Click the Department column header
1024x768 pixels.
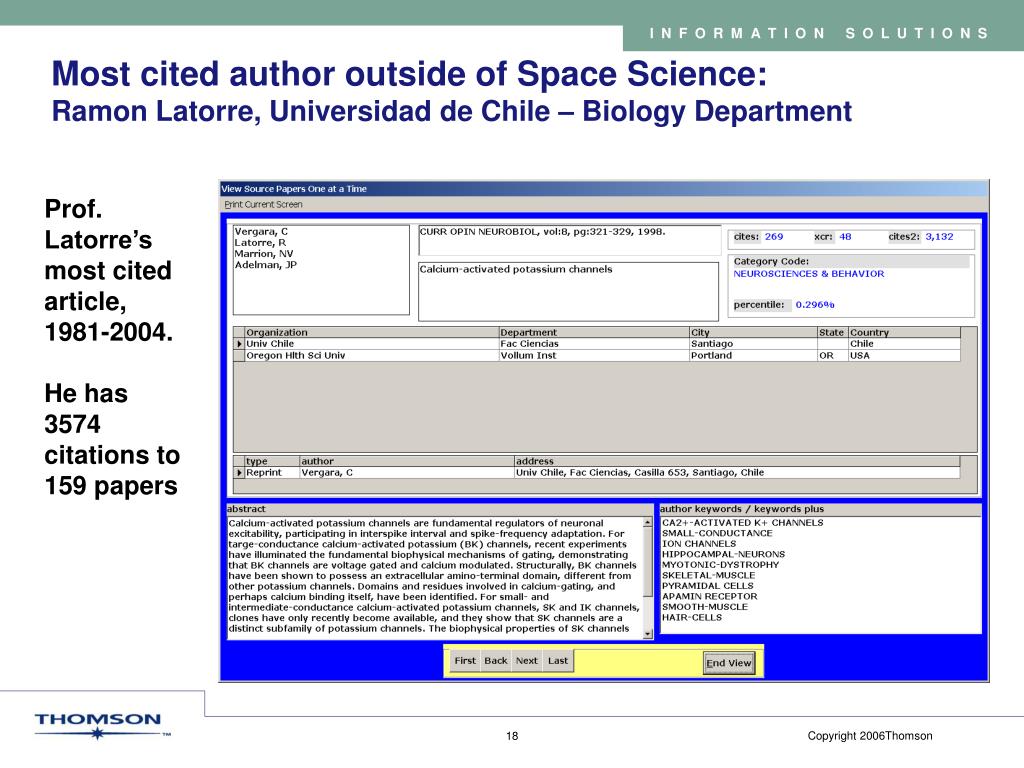coord(594,332)
